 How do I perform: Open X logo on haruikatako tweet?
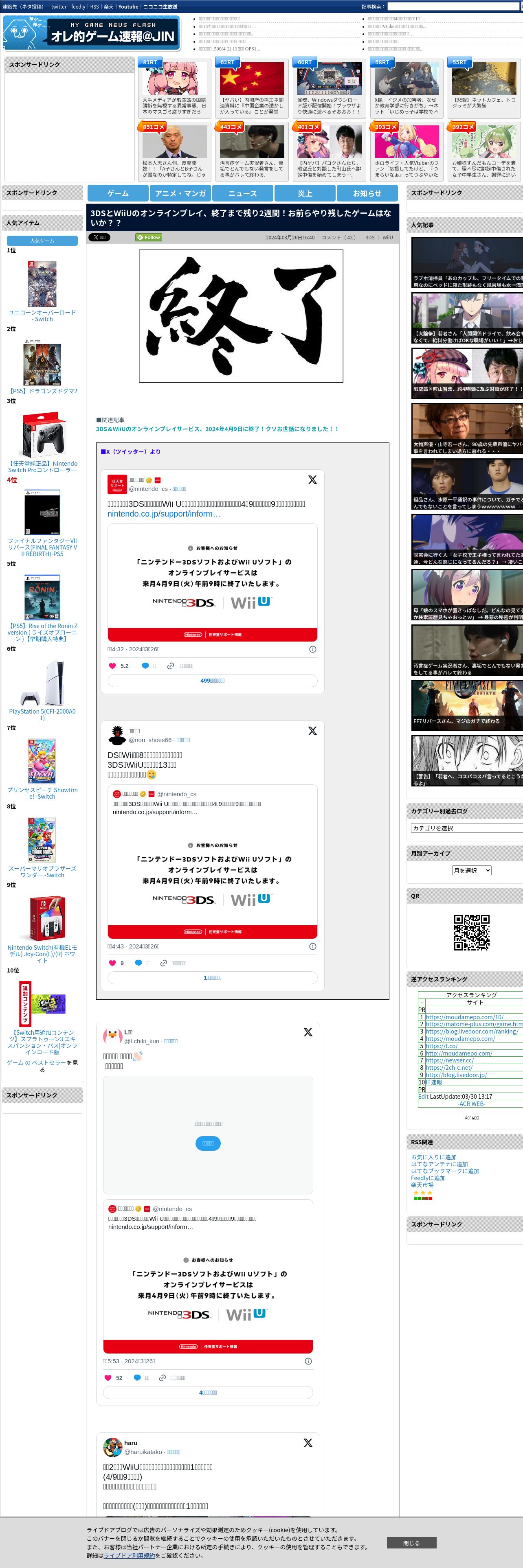[308, 1443]
